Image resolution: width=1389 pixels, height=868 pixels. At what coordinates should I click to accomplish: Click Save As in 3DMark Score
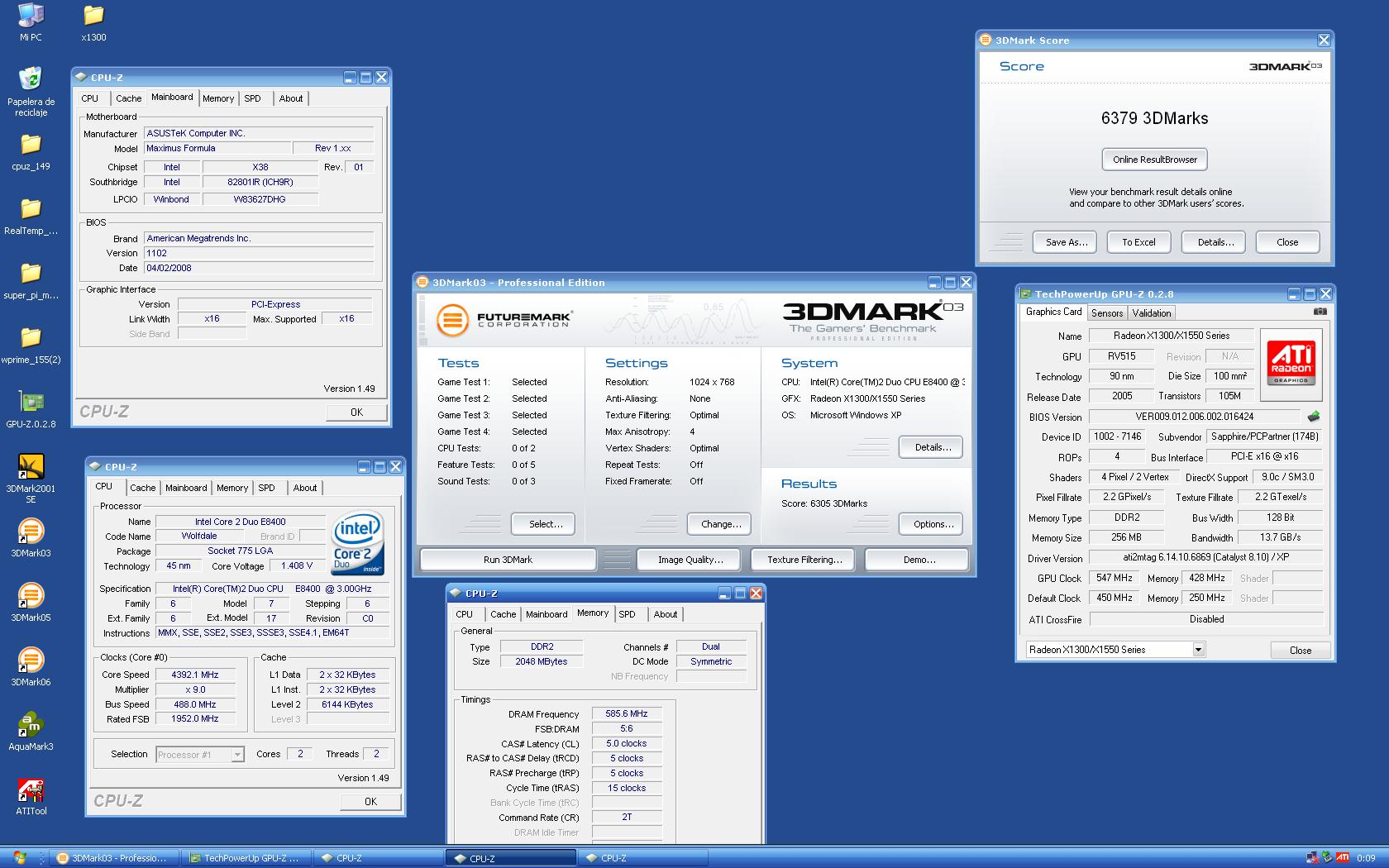tap(1066, 242)
